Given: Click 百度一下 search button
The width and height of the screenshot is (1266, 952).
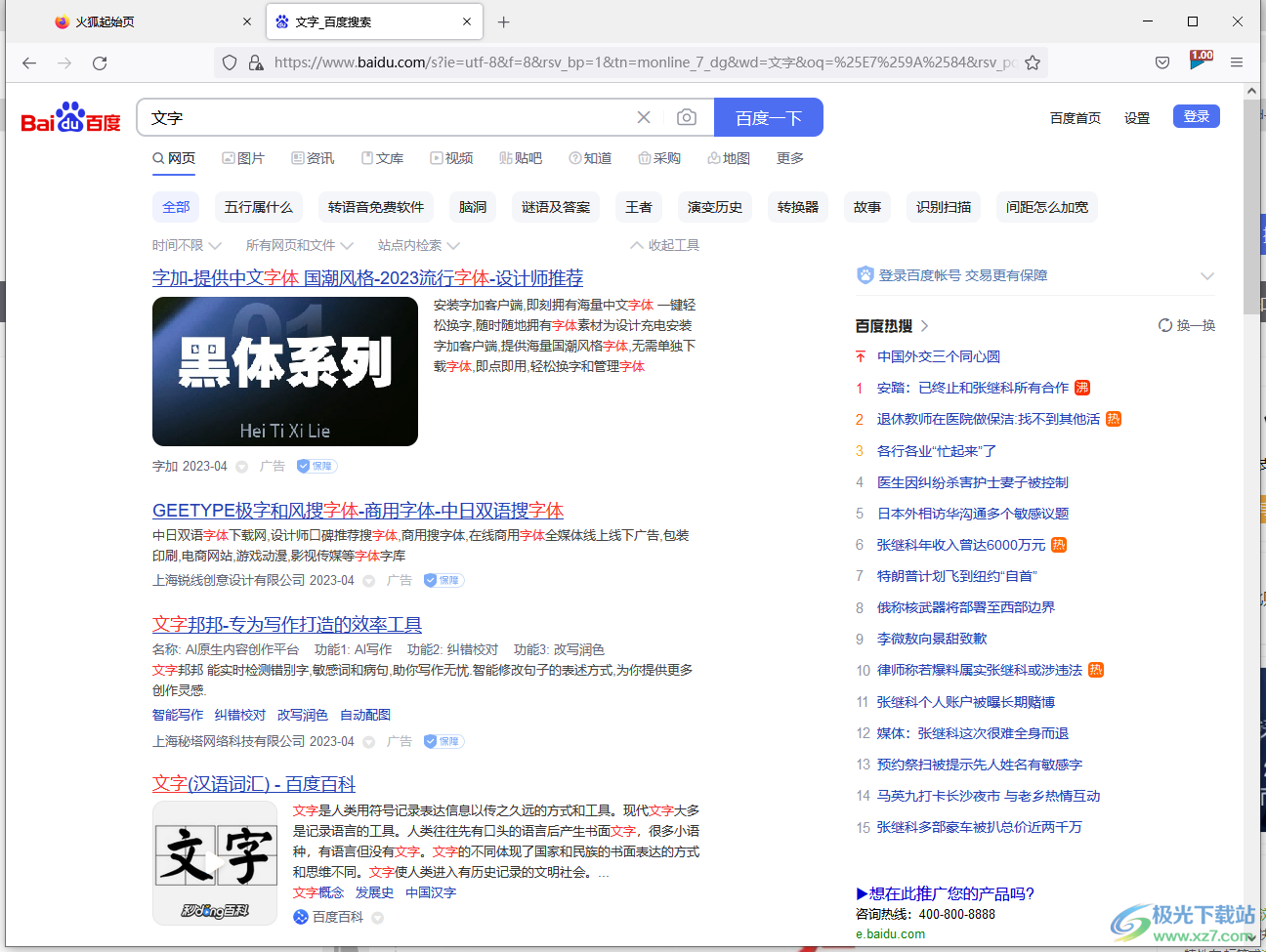Looking at the screenshot, I should tap(769, 117).
